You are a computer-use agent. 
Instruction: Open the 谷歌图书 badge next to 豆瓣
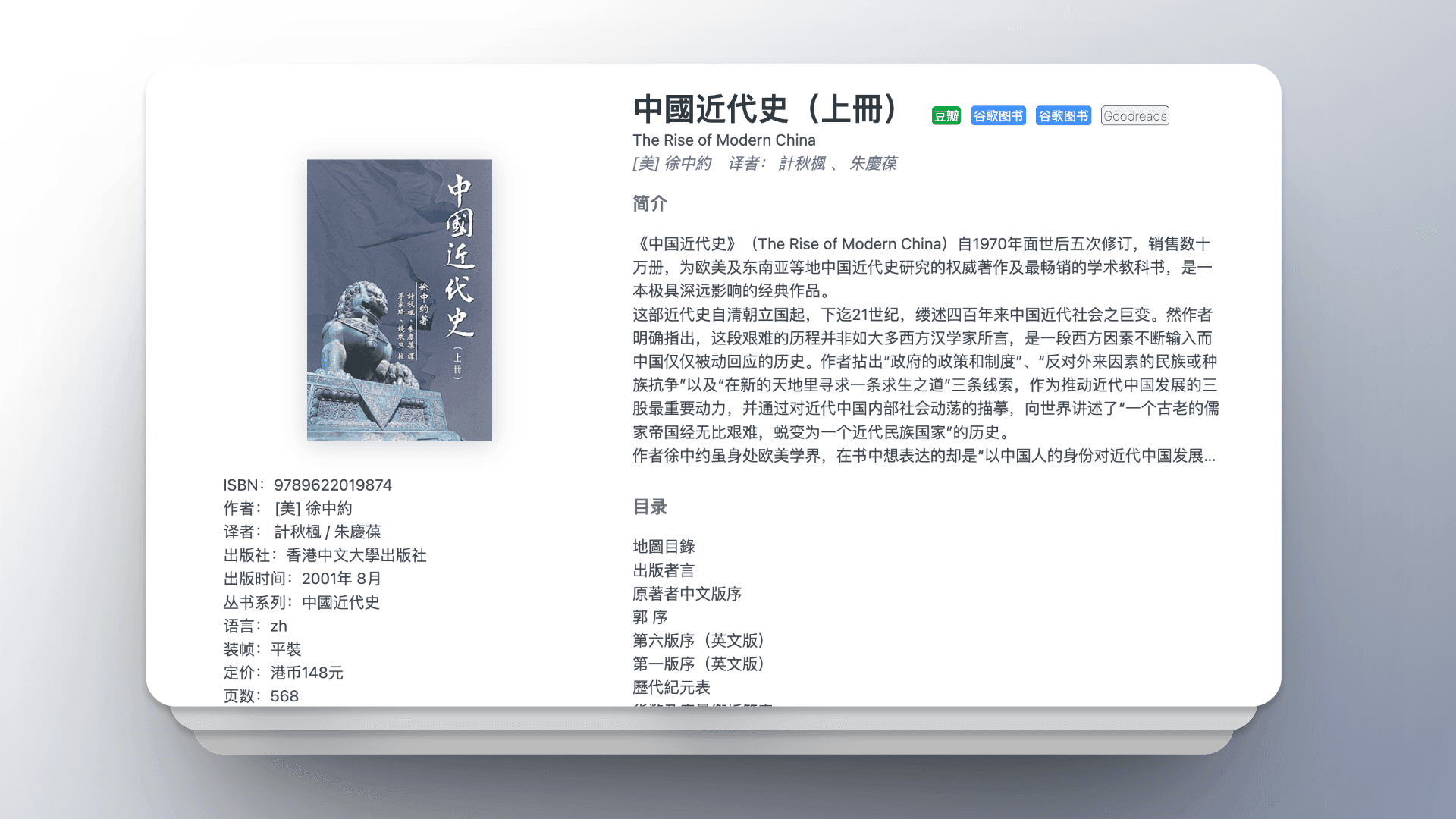998,116
